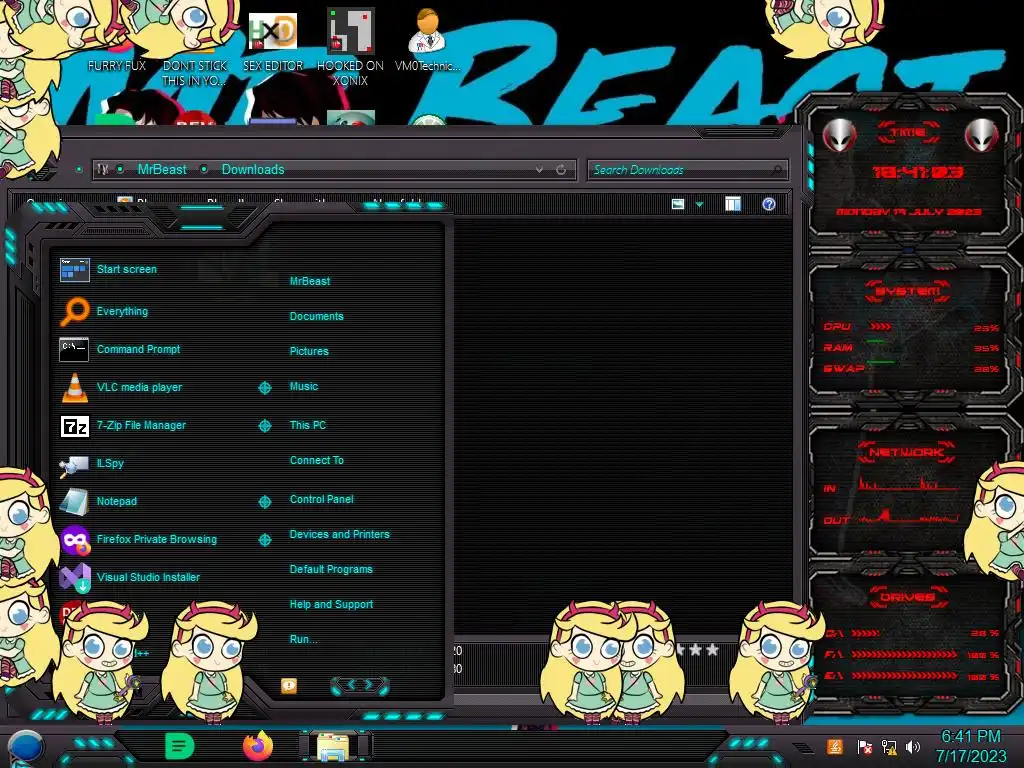Click the MrBeast breadcrumb in address bar

(162, 170)
